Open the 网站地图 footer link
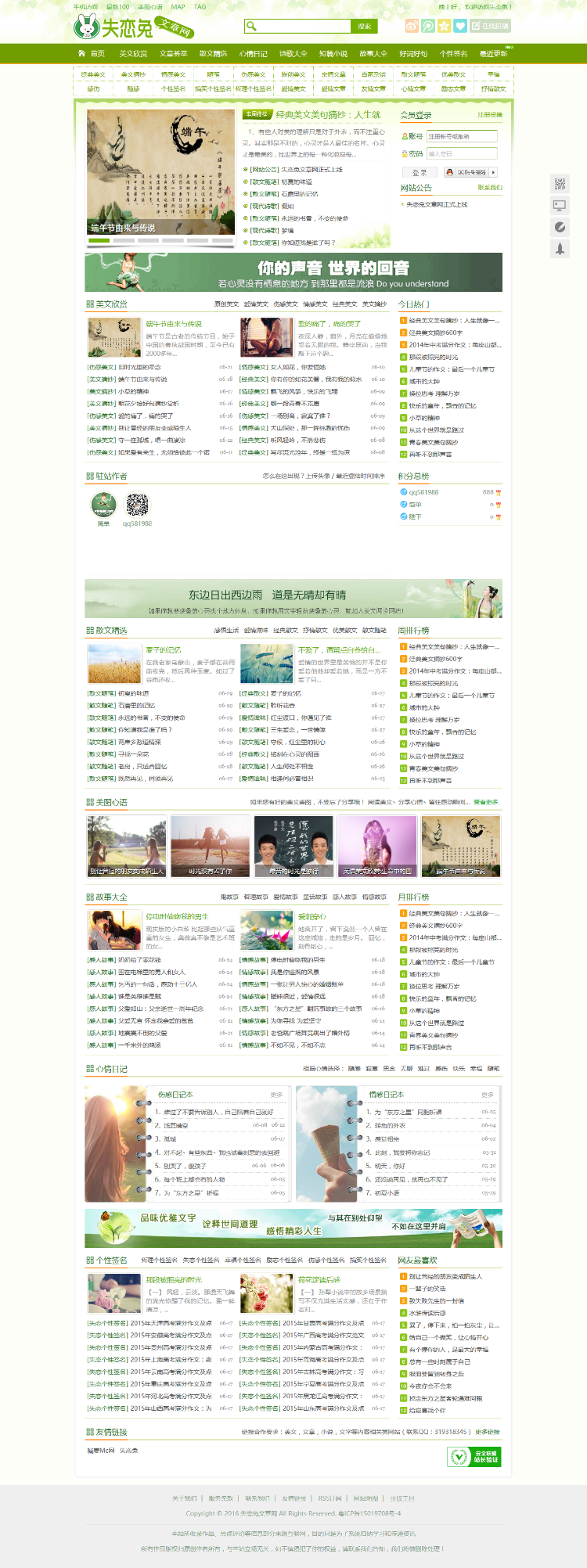587x1568 pixels. (366, 1498)
